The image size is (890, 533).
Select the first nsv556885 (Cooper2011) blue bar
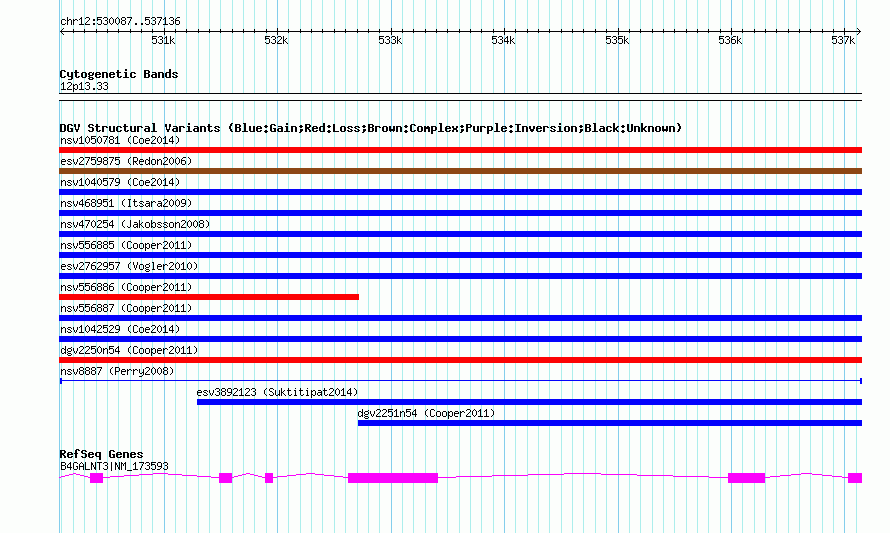pos(460,255)
